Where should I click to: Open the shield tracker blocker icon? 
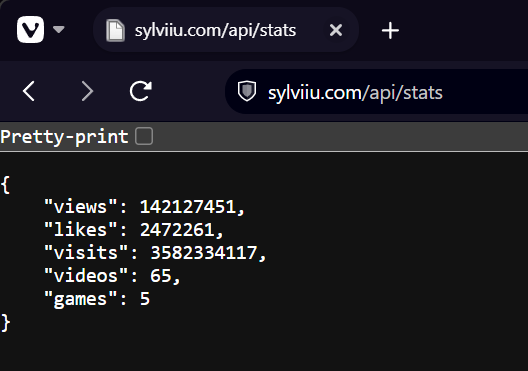coord(247,91)
